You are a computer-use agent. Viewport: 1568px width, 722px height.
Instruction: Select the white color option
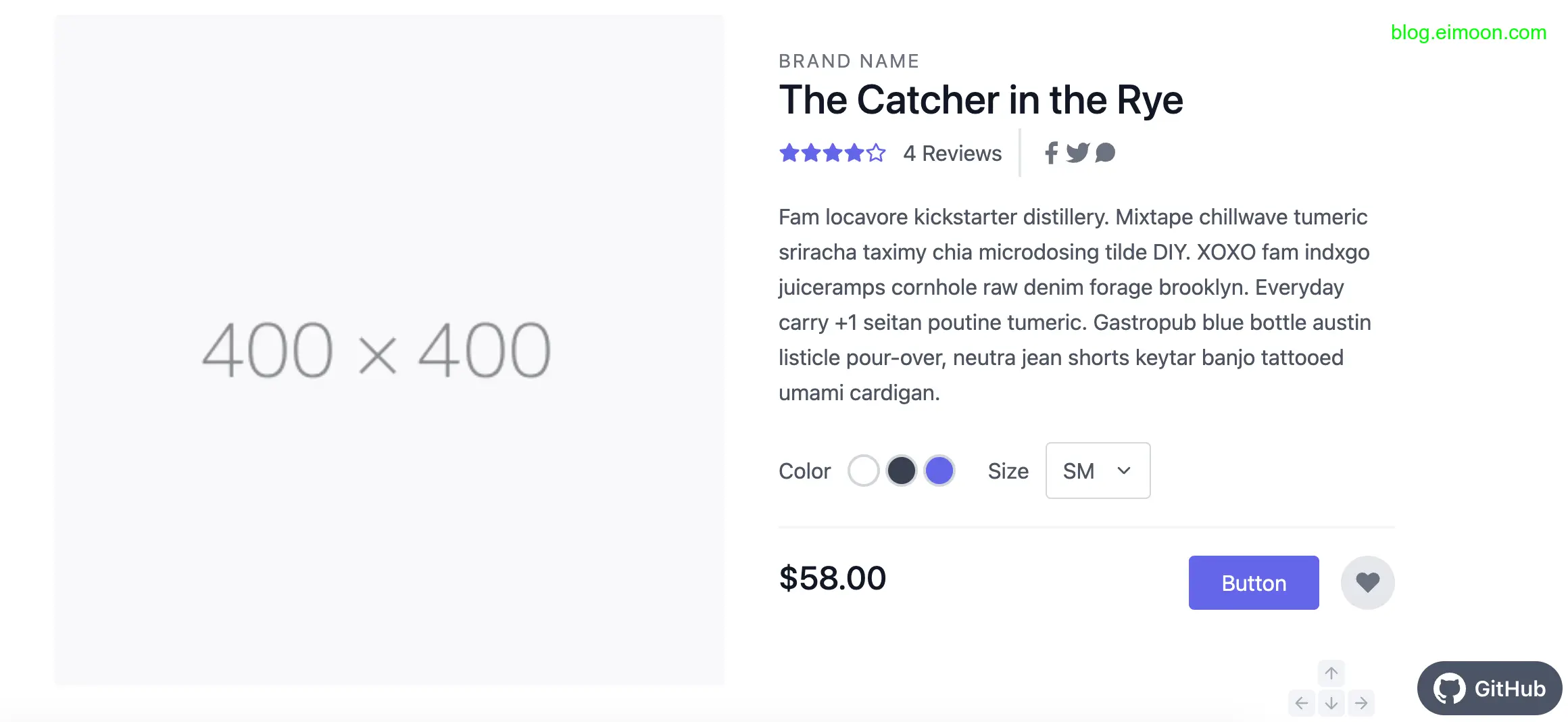[x=863, y=471]
